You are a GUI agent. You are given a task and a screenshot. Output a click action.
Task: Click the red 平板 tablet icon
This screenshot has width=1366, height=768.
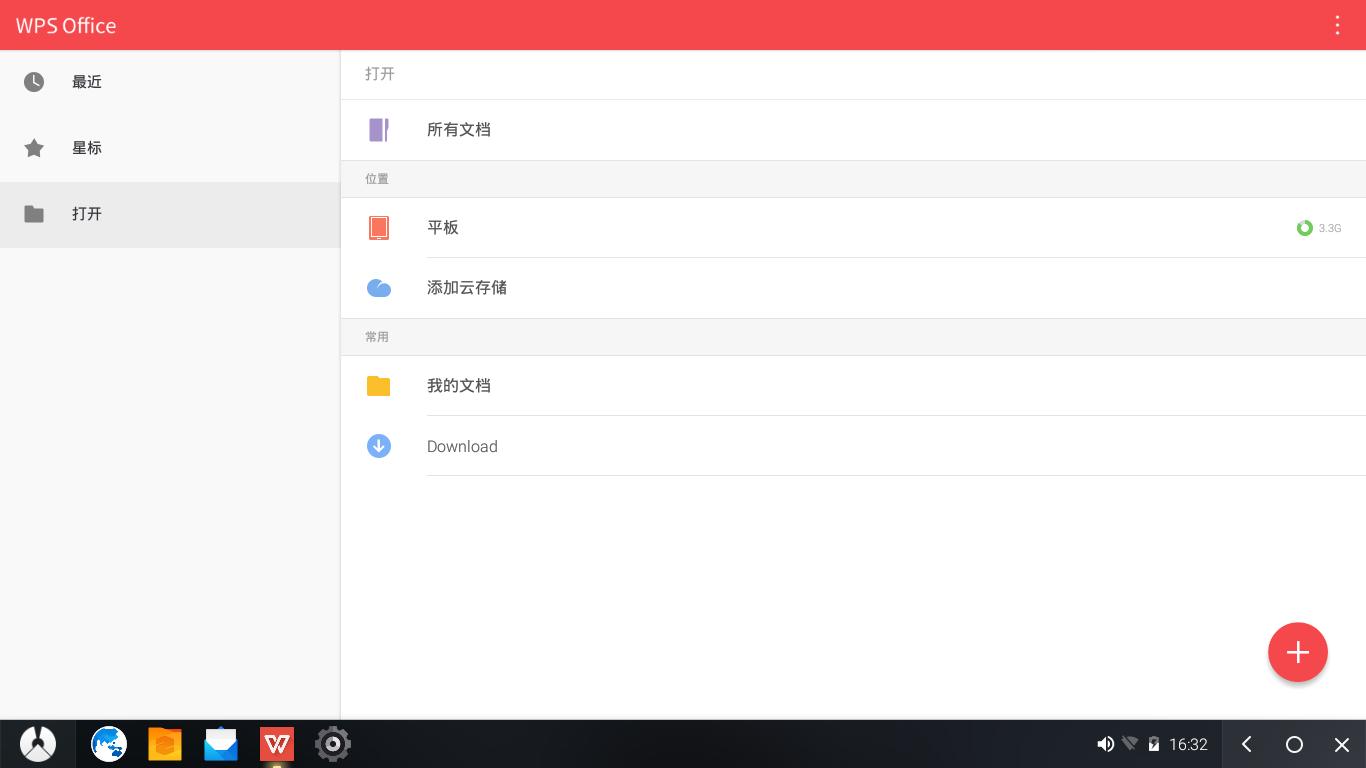379,228
